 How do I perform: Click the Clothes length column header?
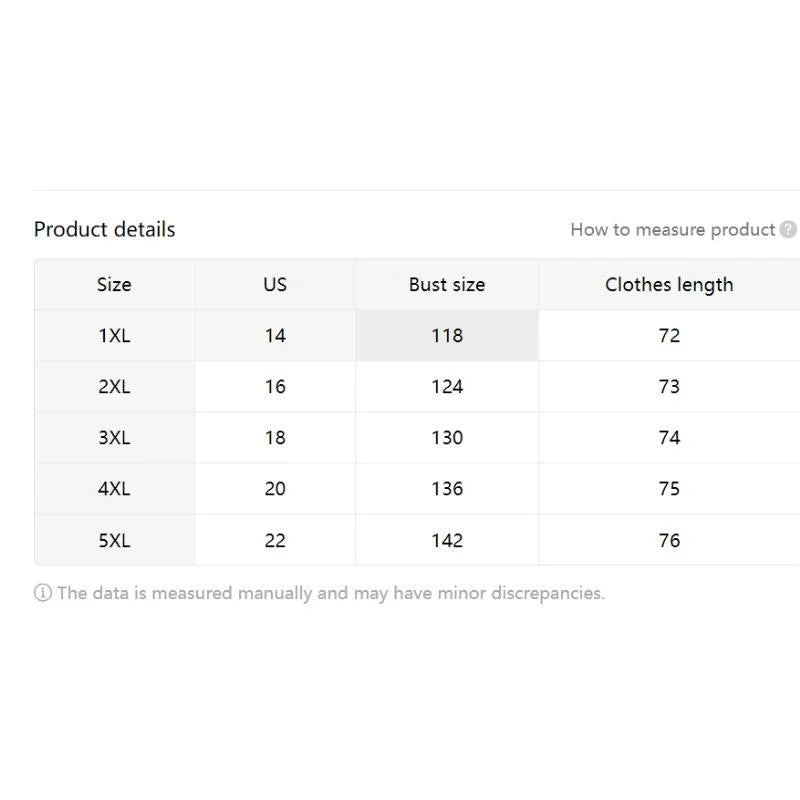(x=669, y=285)
